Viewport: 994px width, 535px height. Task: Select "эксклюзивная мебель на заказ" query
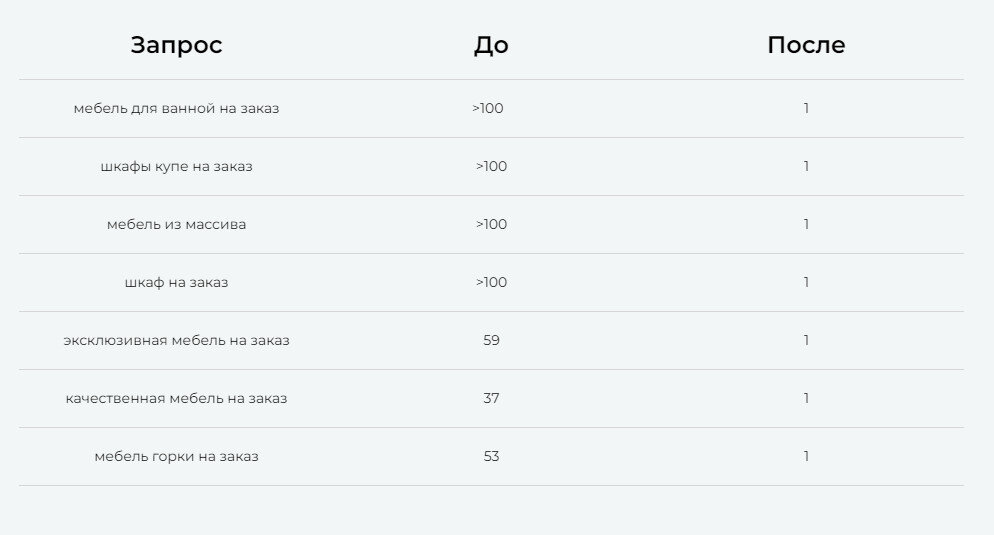pyautogui.click(x=176, y=340)
